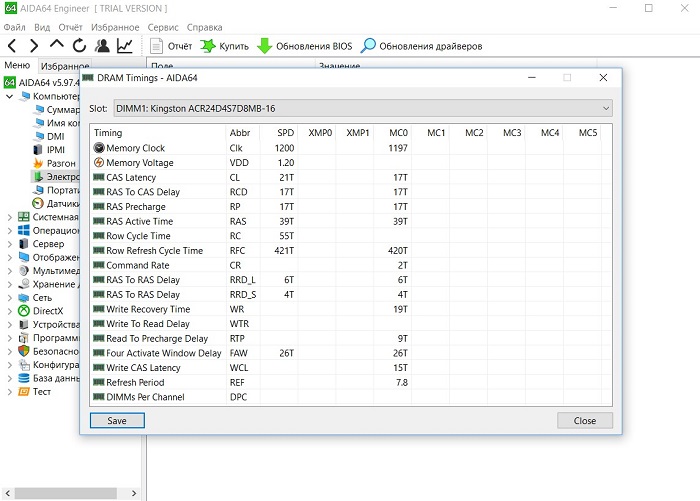This screenshot has width=700, height=501.
Task: Click sidebar horizontal scrollbar left arrow
Action: click(x=8, y=493)
